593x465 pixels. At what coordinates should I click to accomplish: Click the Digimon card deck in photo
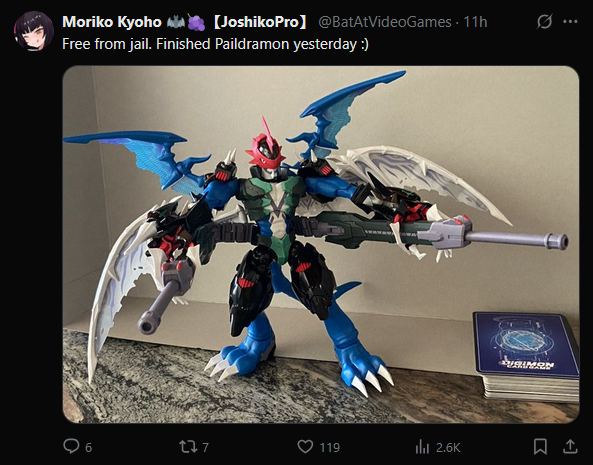coord(526,355)
